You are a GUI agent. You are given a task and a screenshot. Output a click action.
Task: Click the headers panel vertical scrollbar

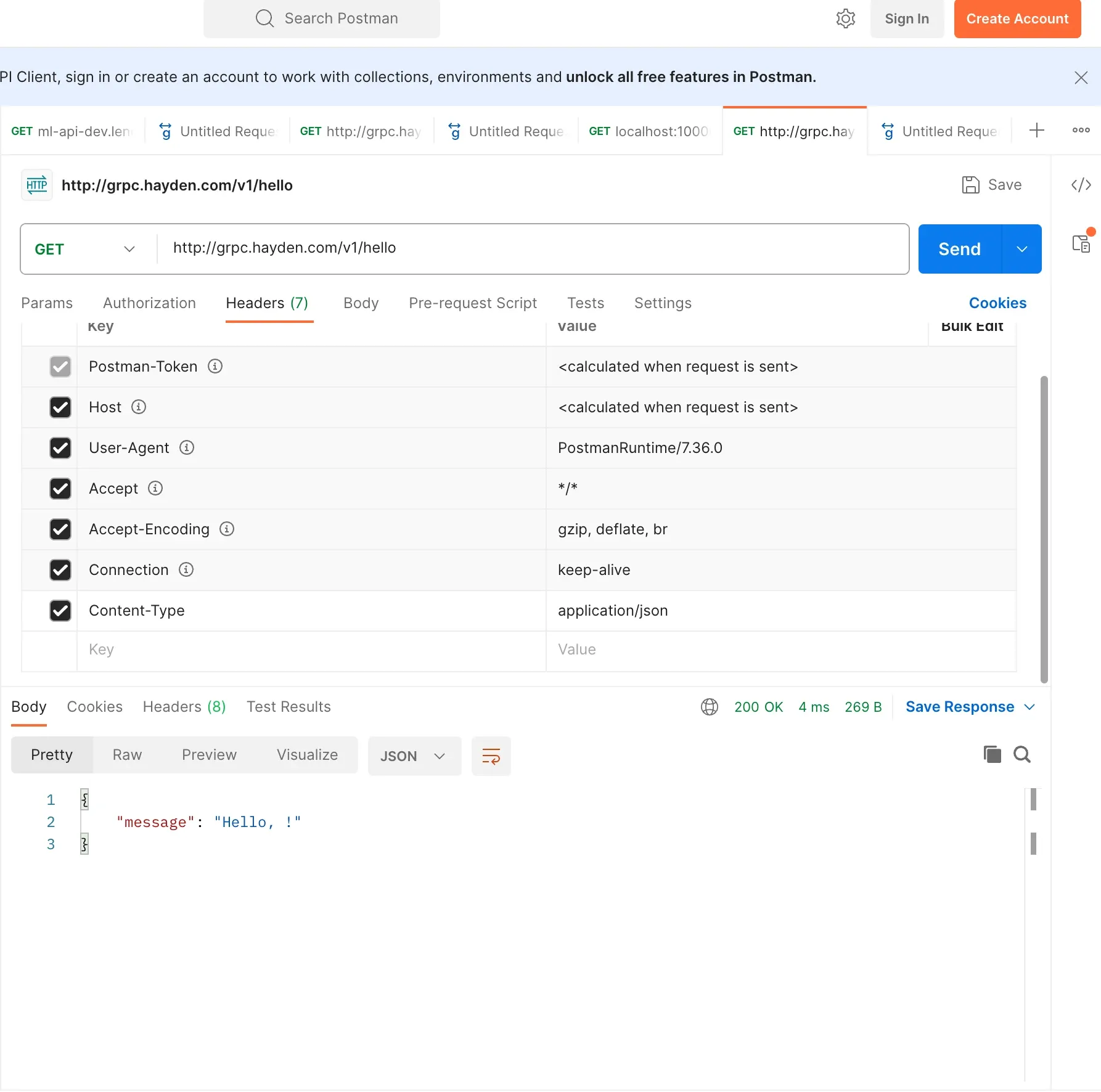(x=1044, y=529)
